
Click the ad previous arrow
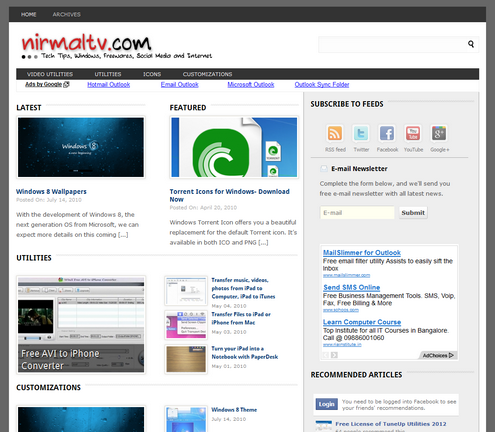pos(326,355)
